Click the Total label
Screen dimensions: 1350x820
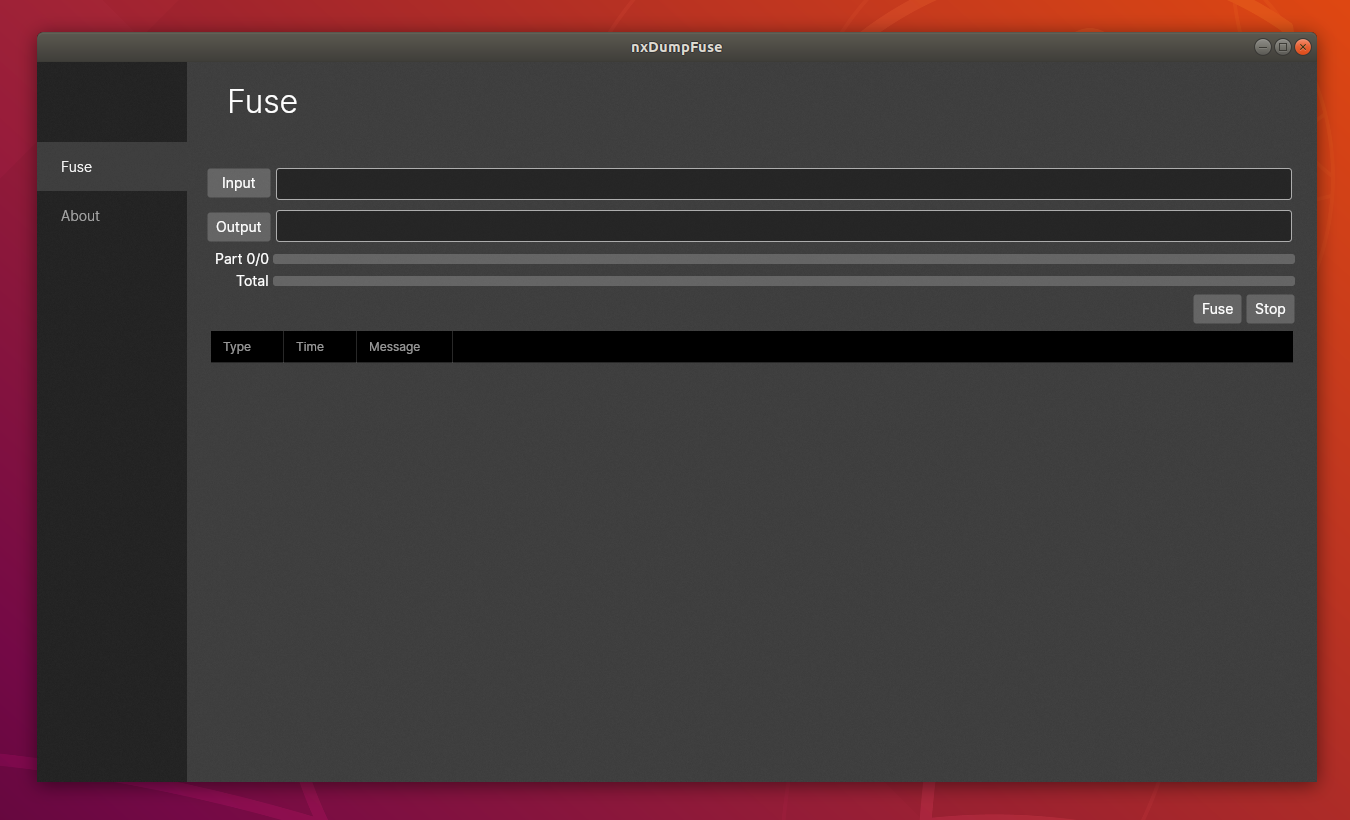(x=252, y=281)
